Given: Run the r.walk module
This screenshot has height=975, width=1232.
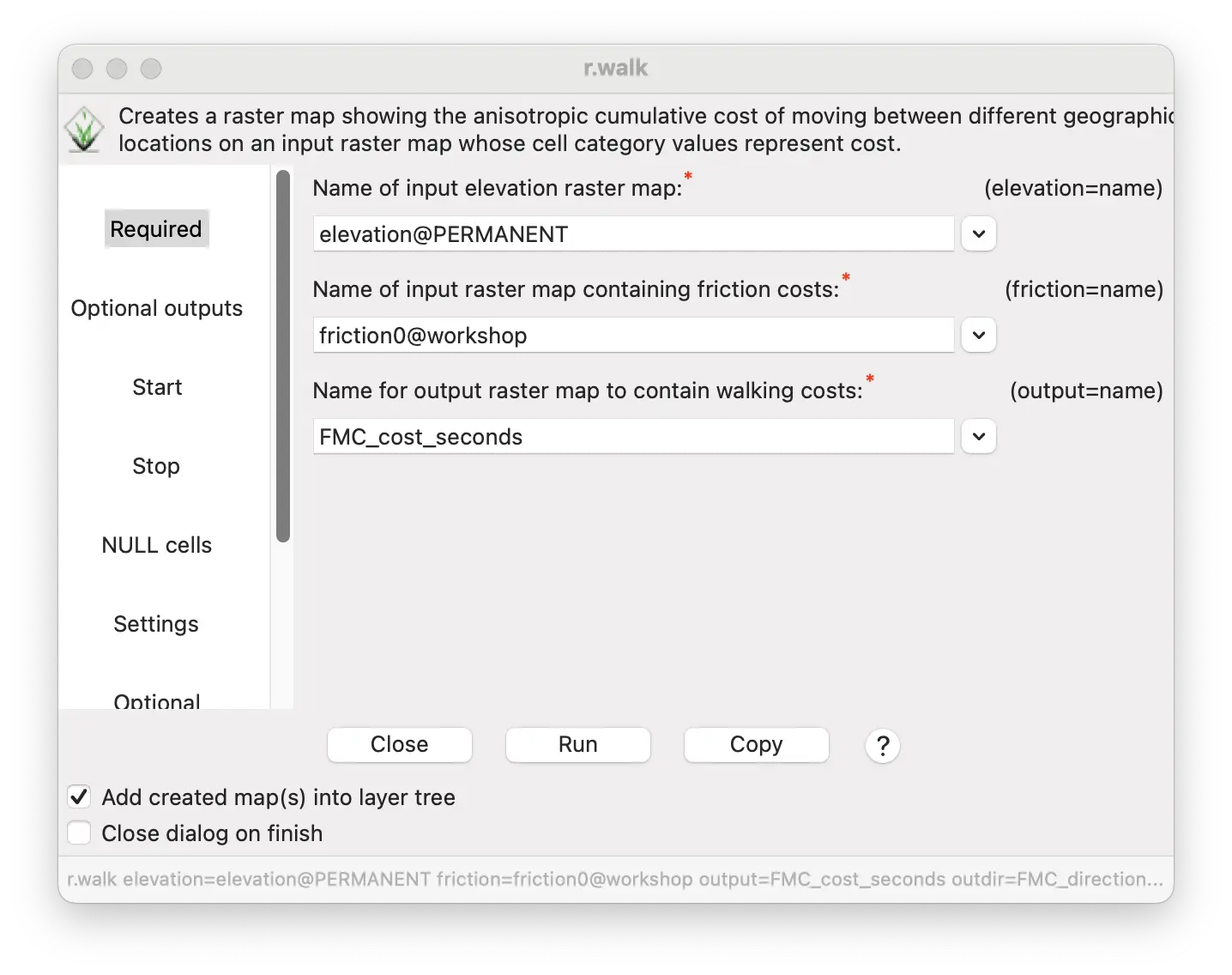Looking at the screenshot, I should [x=578, y=744].
